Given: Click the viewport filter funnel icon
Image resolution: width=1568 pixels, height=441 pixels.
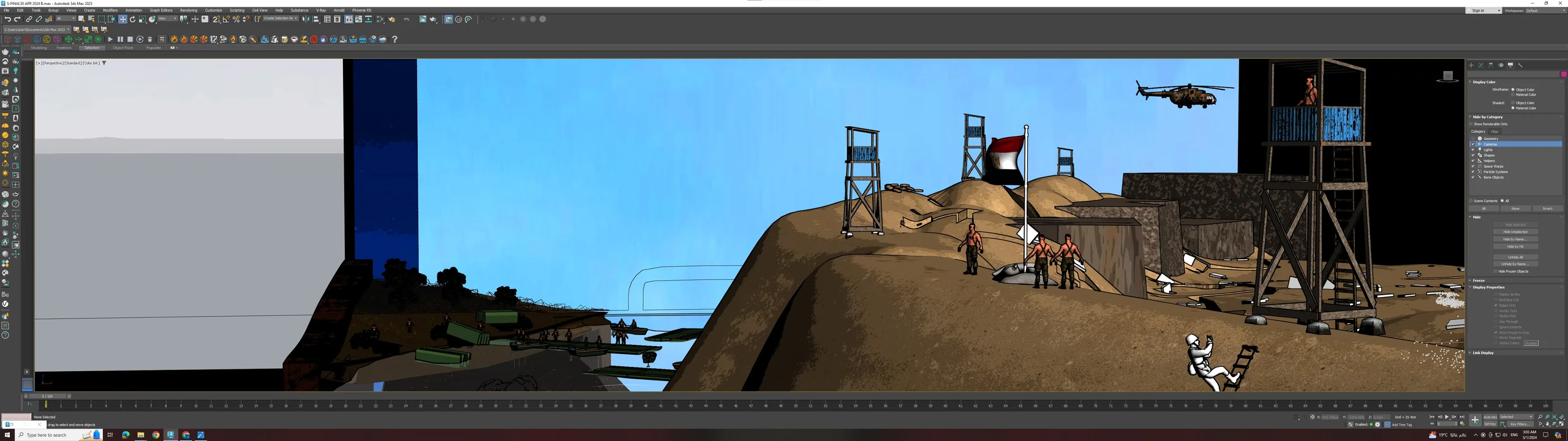Looking at the screenshot, I should point(104,62).
